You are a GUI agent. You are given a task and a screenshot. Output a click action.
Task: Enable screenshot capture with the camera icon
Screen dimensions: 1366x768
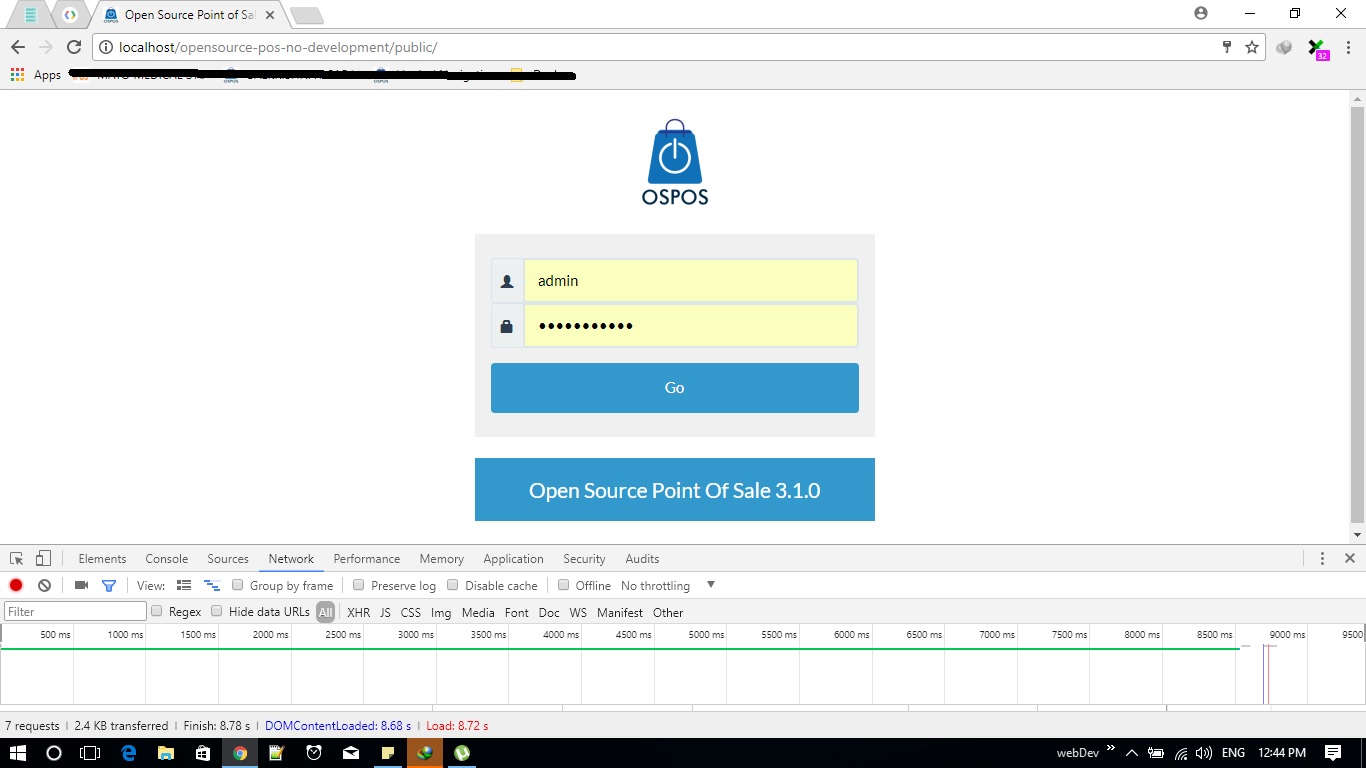81,585
